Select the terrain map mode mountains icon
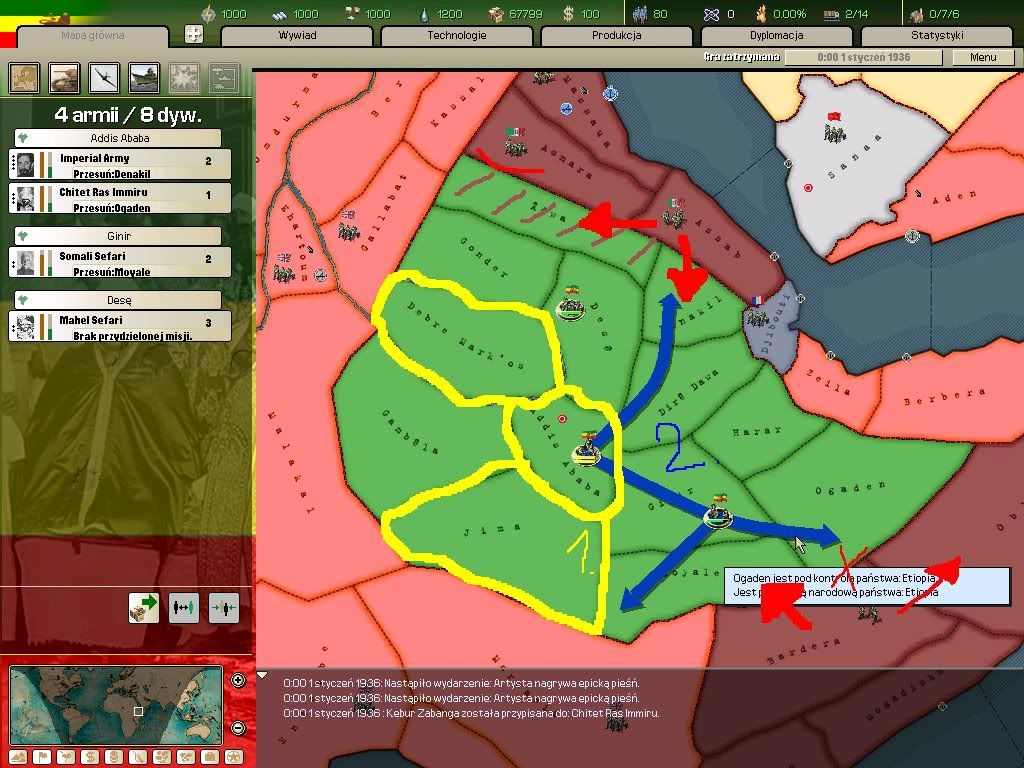Image resolution: width=1024 pixels, height=768 pixels. [18, 757]
